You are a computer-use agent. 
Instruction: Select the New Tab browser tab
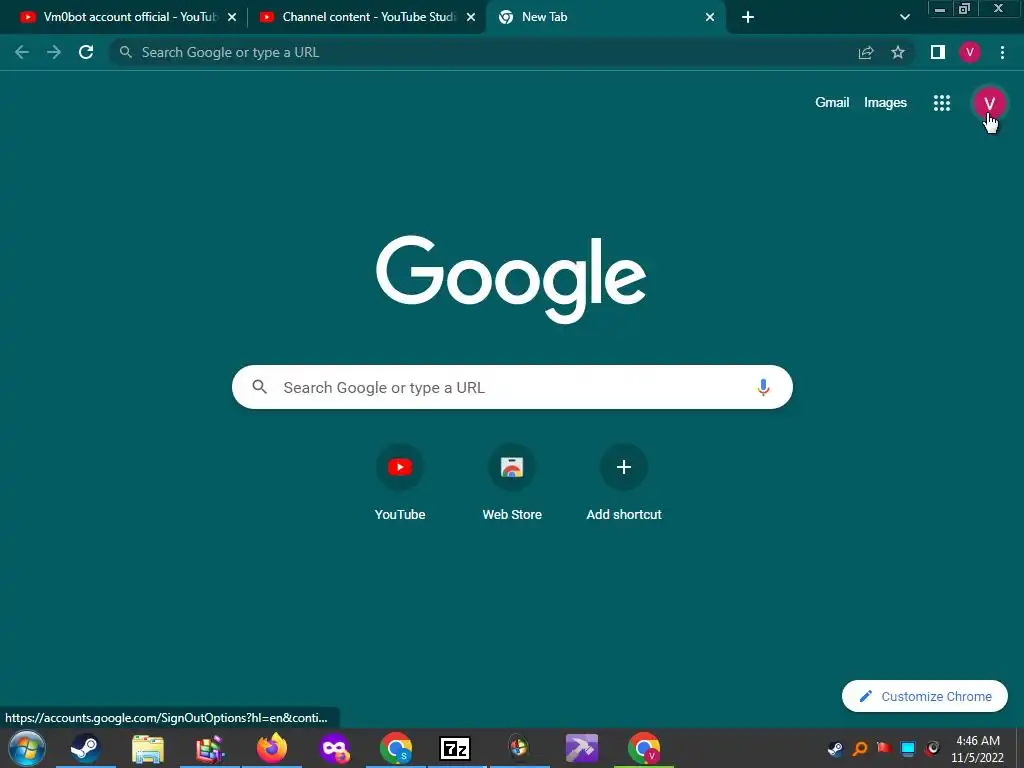tap(605, 17)
